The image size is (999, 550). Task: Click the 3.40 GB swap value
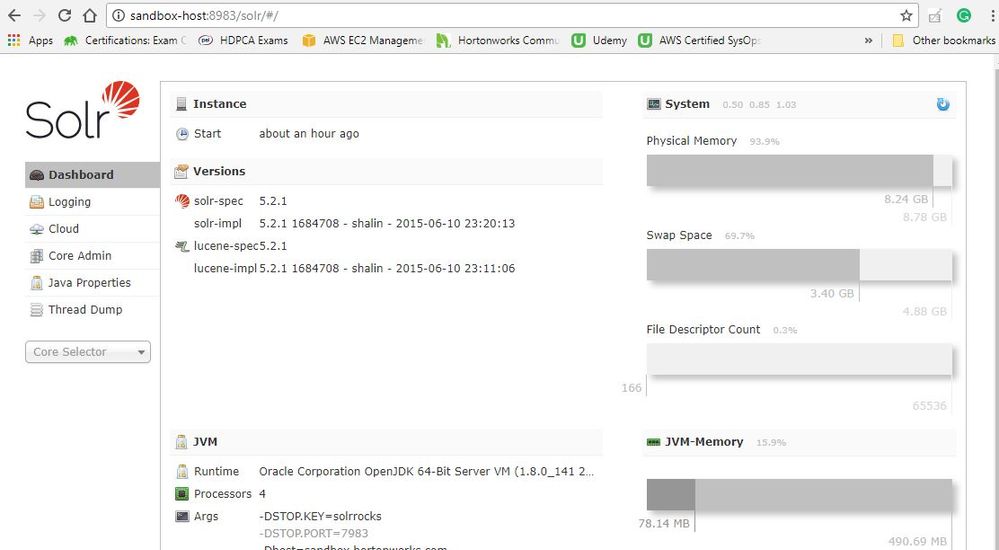(832, 293)
